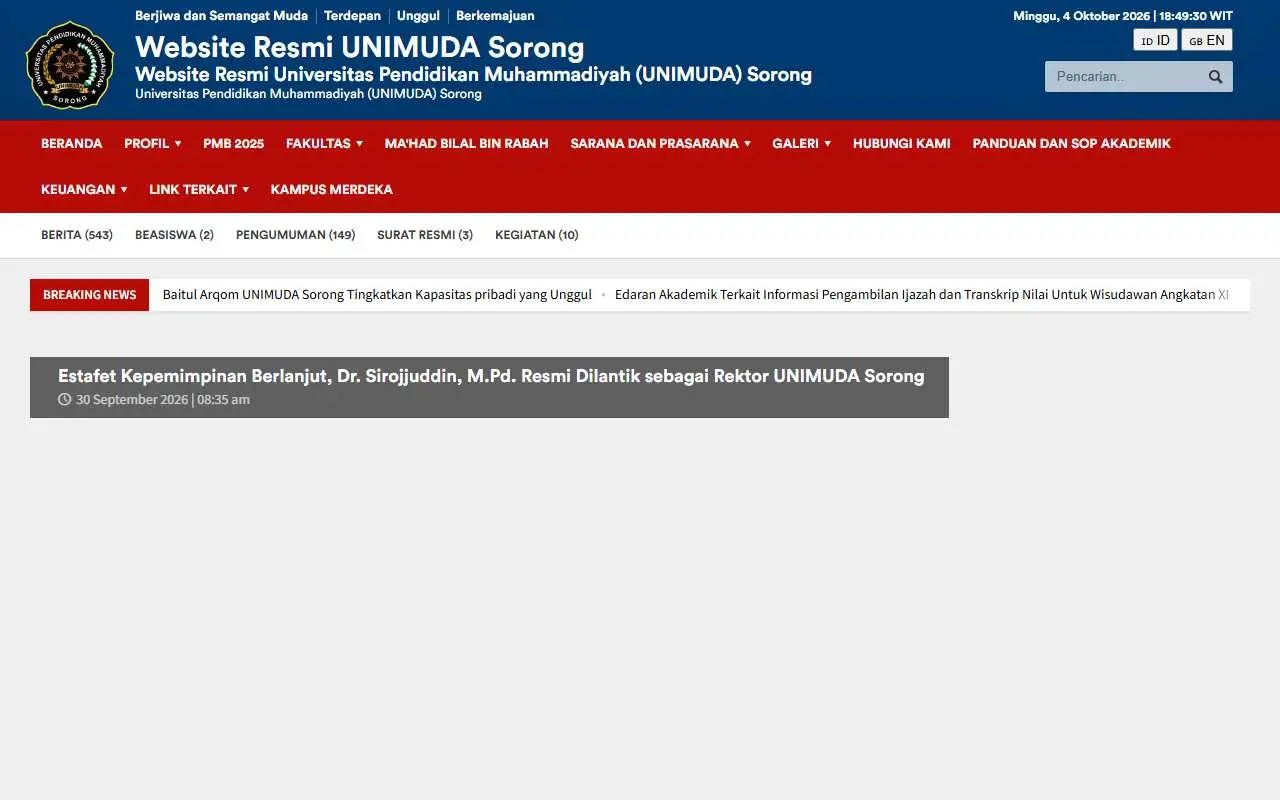Expand the LINK TERKAIT dropdown menu
This screenshot has width=1280, height=800.
pyautogui.click(x=199, y=189)
